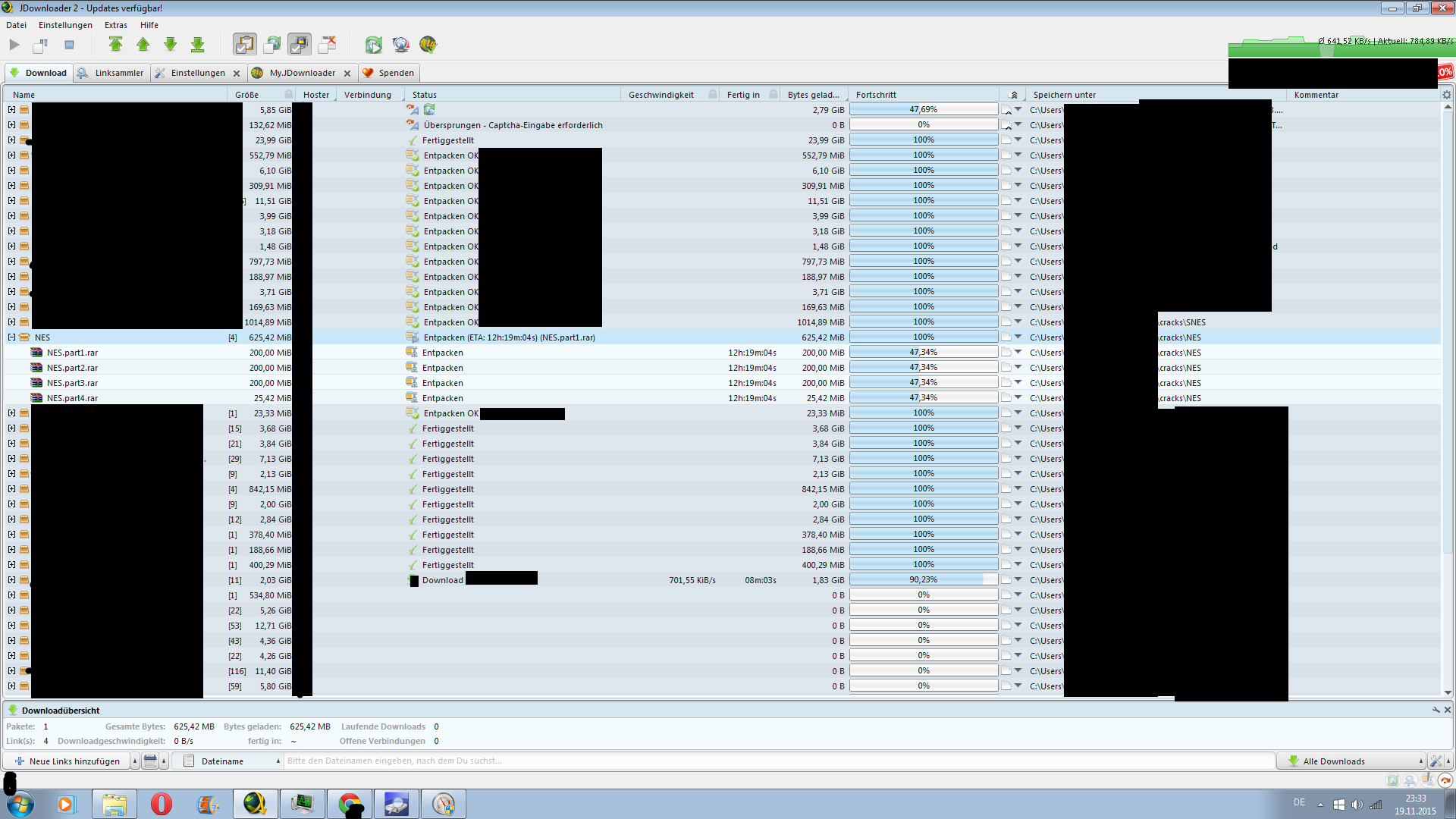Viewport: 1456px width, 819px height.
Task: Click the table column settings gear
Action: point(1446,95)
